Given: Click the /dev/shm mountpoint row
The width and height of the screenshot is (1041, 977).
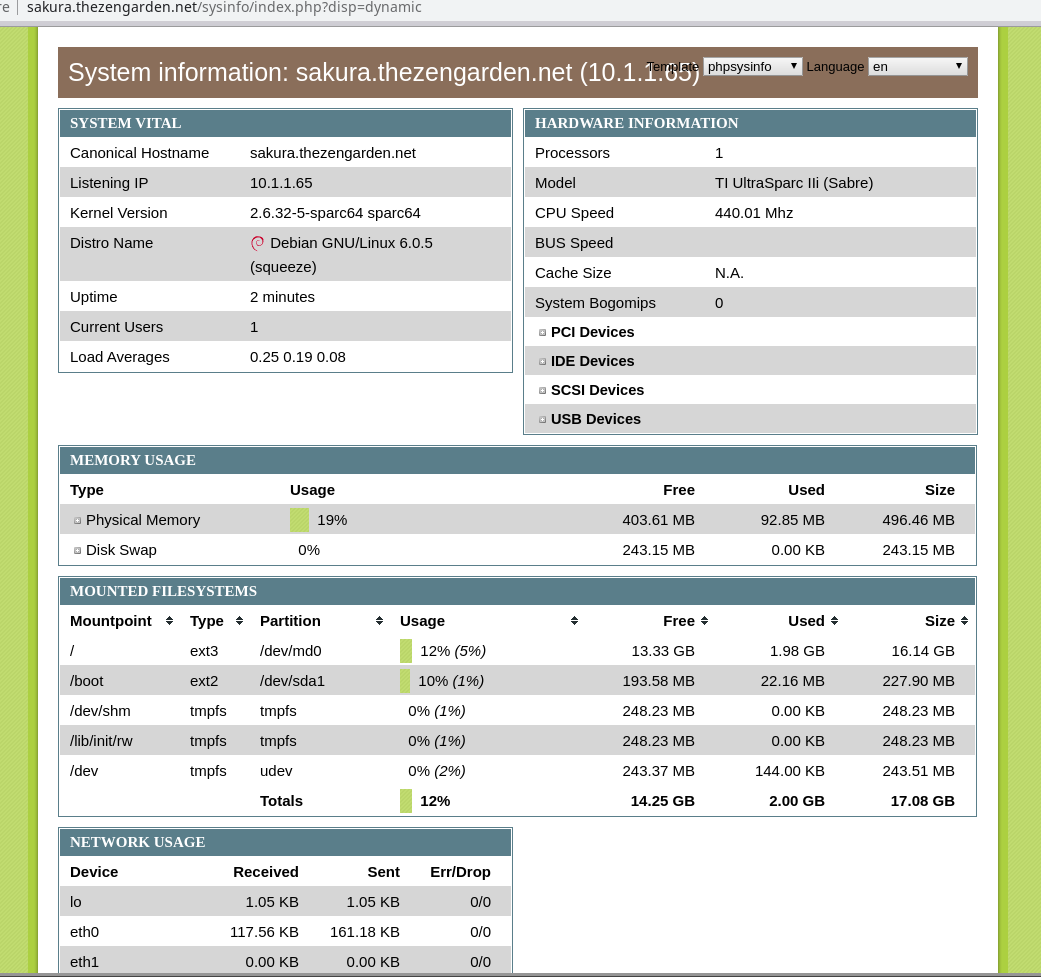Looking at the screenshot, I should point(517,711).
